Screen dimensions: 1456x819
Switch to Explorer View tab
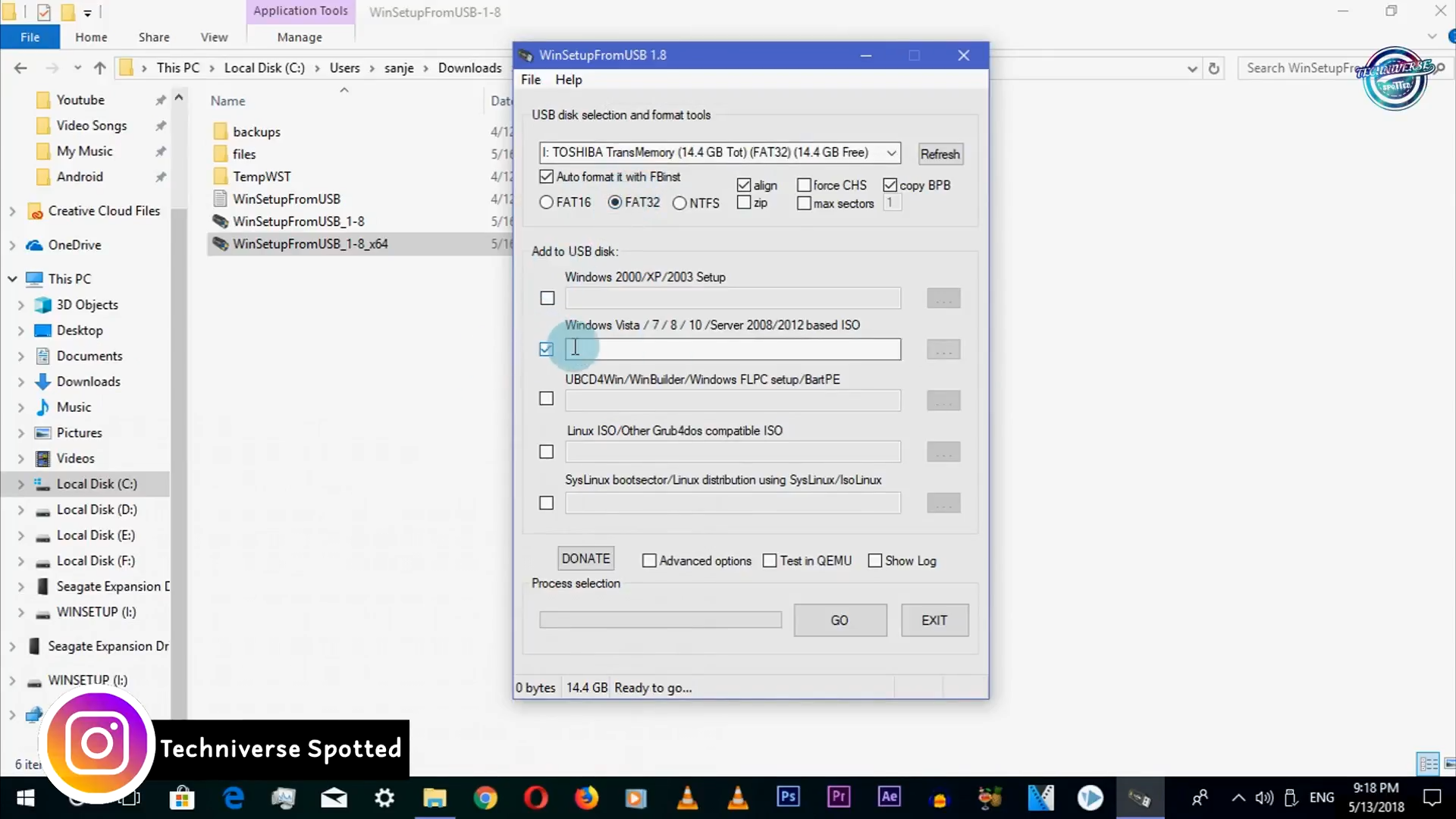tap(214, 37)
